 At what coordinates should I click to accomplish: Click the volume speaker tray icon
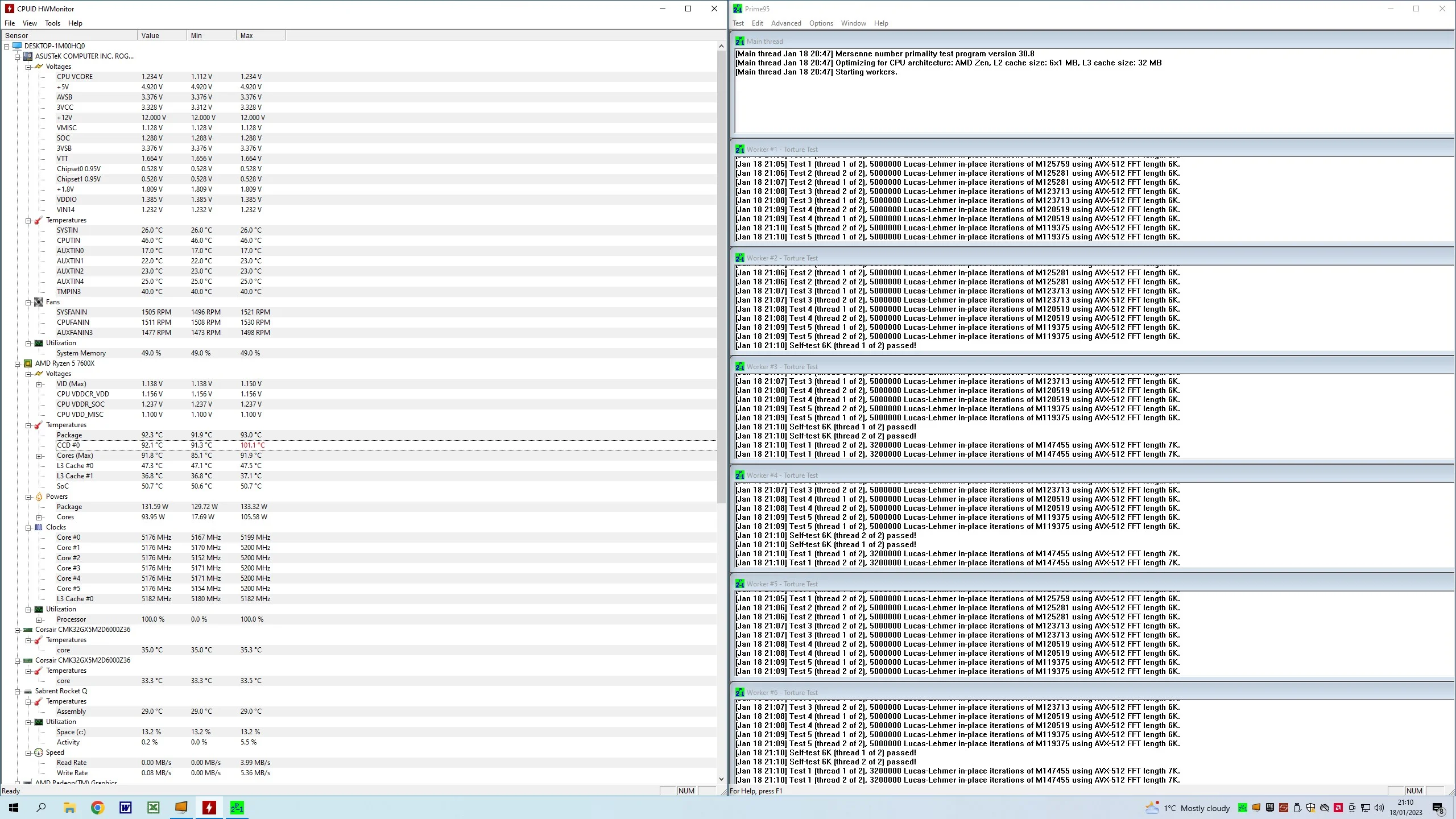pos(1379,808)
